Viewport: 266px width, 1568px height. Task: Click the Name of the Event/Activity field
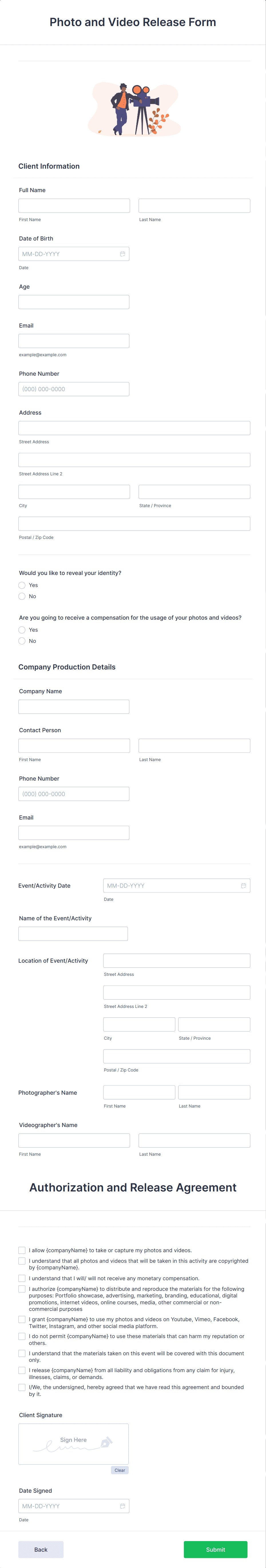pyautogui.click(x=73, y=933)
